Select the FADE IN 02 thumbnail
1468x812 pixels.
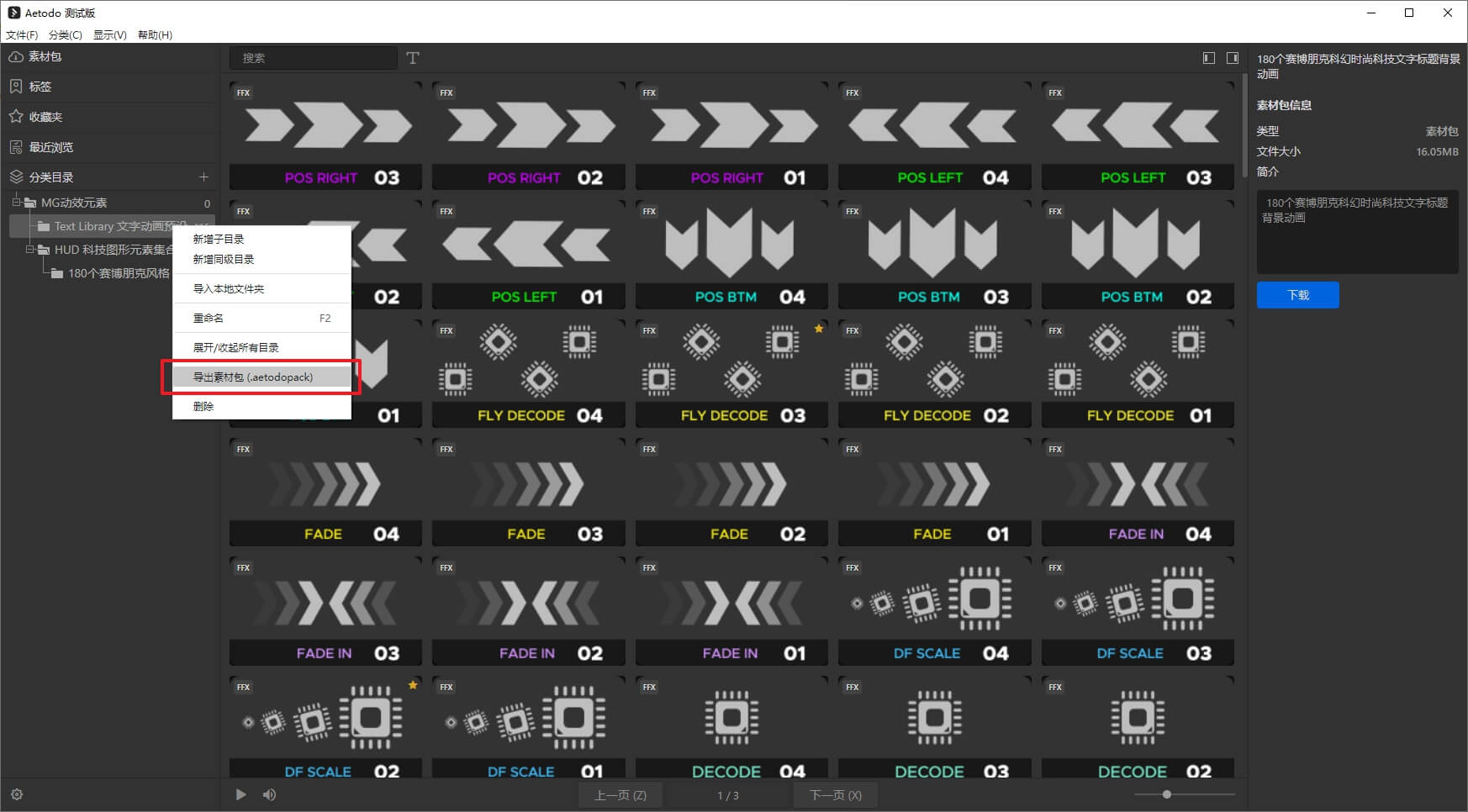point(528,611)
